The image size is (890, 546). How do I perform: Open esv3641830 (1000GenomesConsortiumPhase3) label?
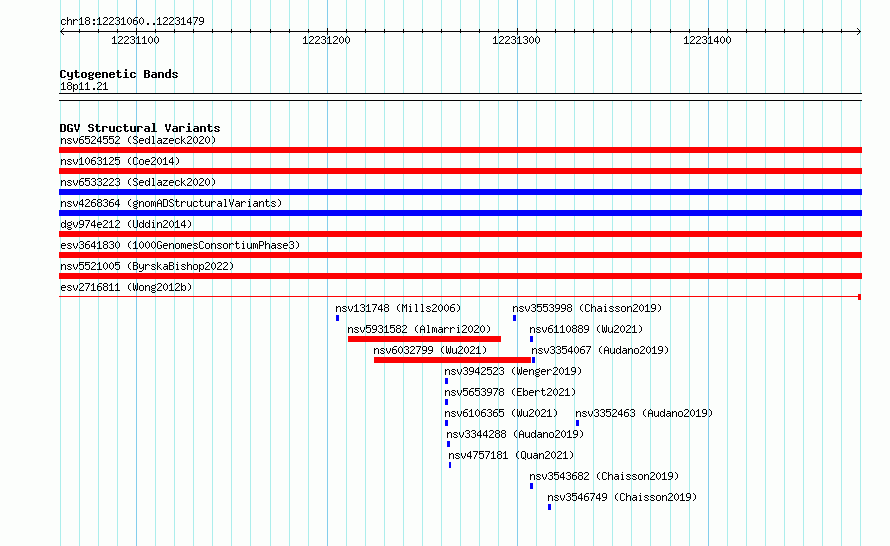click(180, 245)
